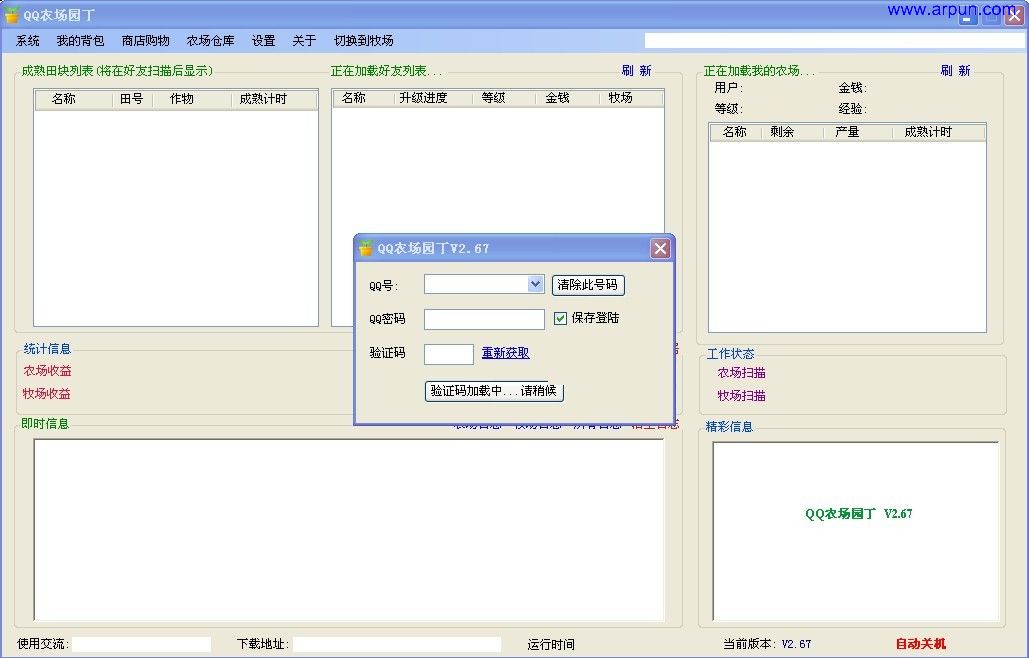Click inside the 即时信息 log box
Viewport: 1029px width, 658px height.
[349, 530]
